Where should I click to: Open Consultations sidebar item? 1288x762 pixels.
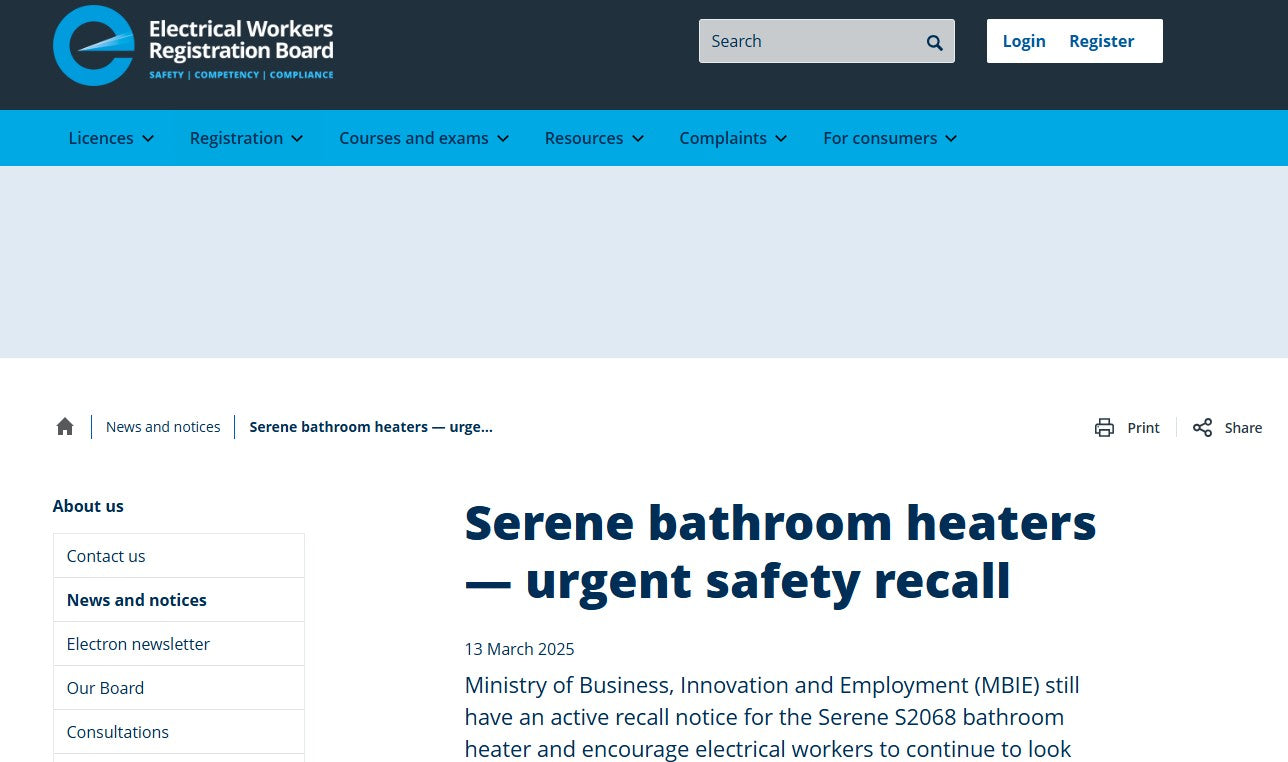point(179,732)
